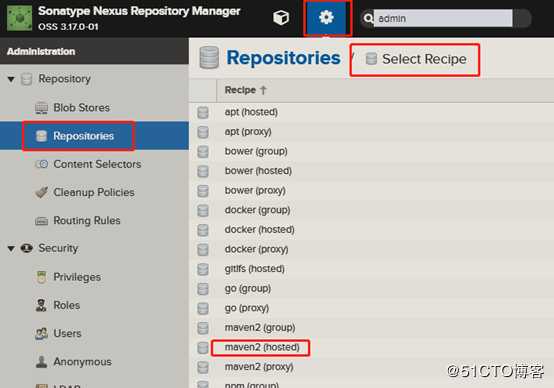554x388 pixels.
Task: Choose the apt (proxy) recipe
Action: pos(248,132)
